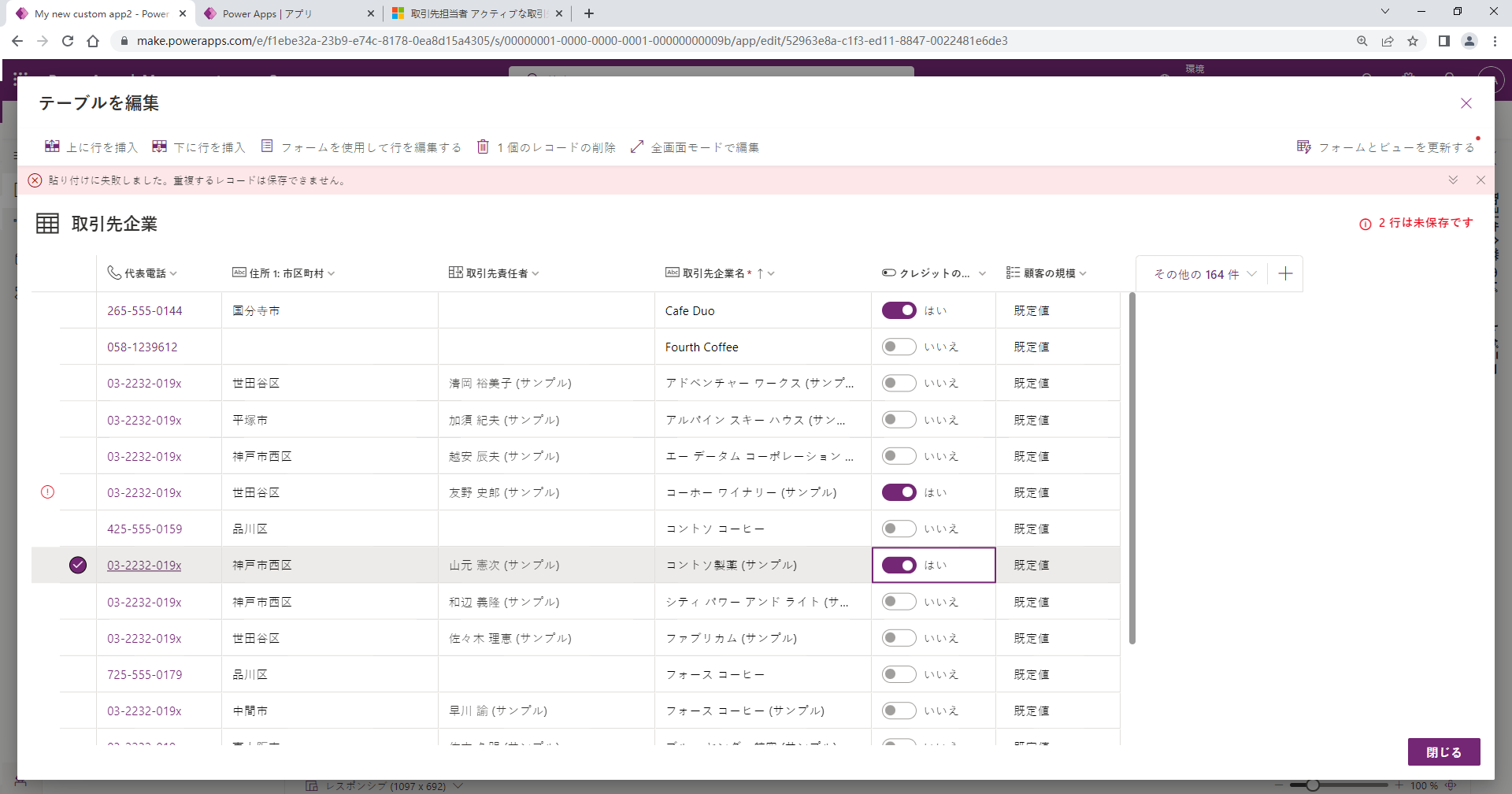The width and height of the screenshot is (1512, 794).
Task: Toggle credit hold for Cafe Duo
Action: pos(899,310)
